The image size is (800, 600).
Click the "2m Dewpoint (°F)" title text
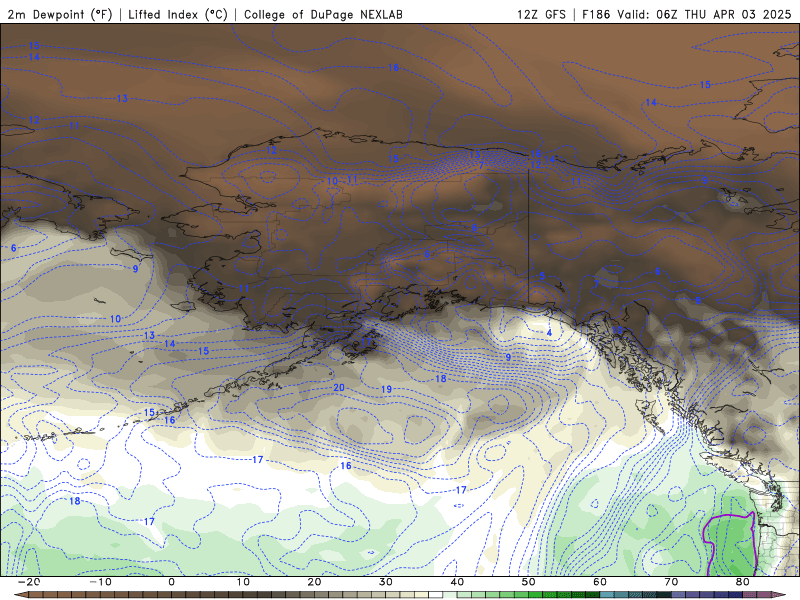(x=59, y=14)
